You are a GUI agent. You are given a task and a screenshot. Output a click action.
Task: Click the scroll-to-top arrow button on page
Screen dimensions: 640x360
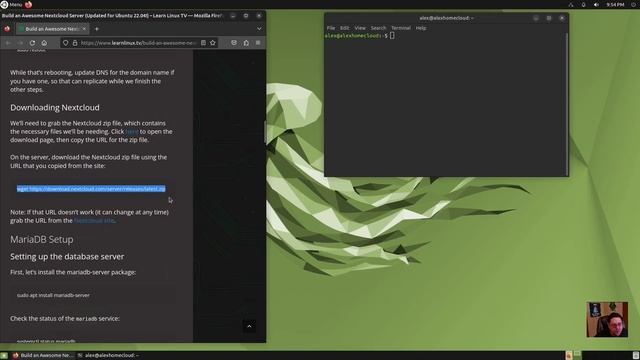(249, 326)
